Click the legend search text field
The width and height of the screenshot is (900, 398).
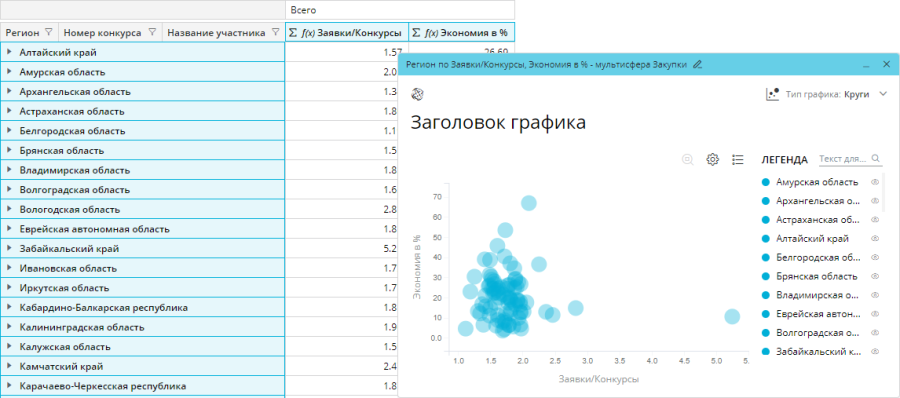point(844,159)
